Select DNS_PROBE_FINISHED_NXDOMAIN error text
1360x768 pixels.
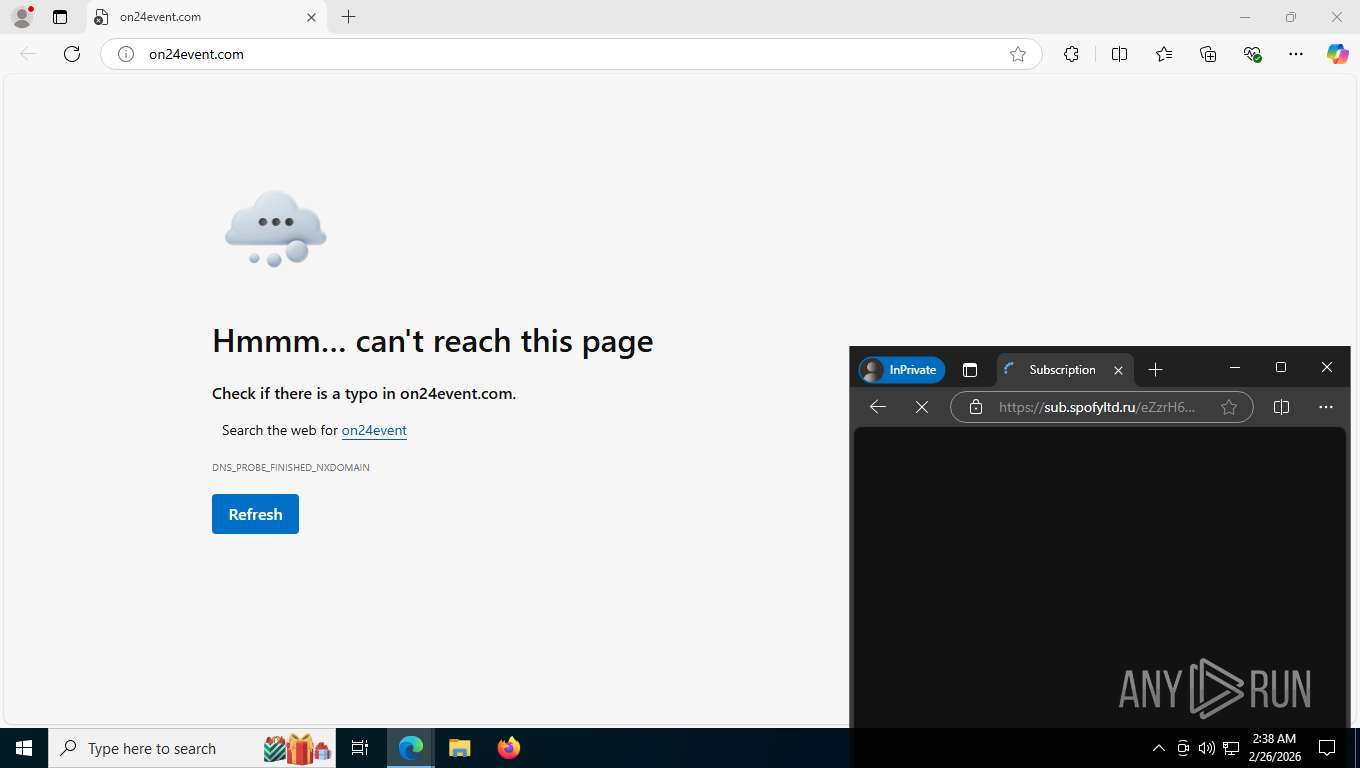(291, 467)
